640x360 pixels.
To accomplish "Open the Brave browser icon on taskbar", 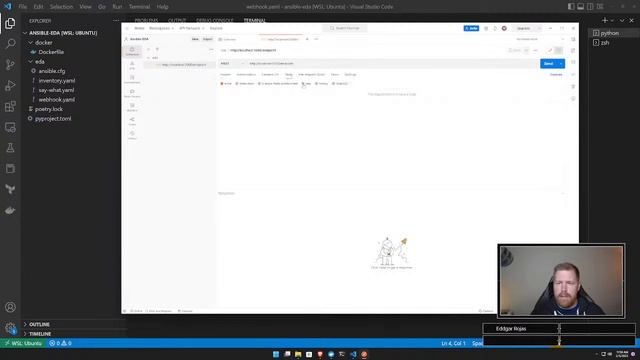I will [x=320, y=354].
